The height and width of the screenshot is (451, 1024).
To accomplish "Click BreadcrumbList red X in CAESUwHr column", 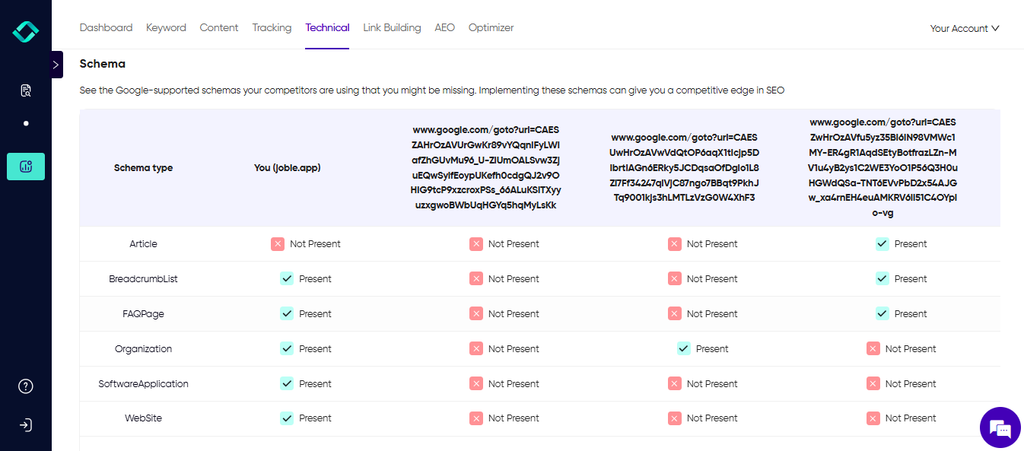I will tap(675, 279).
